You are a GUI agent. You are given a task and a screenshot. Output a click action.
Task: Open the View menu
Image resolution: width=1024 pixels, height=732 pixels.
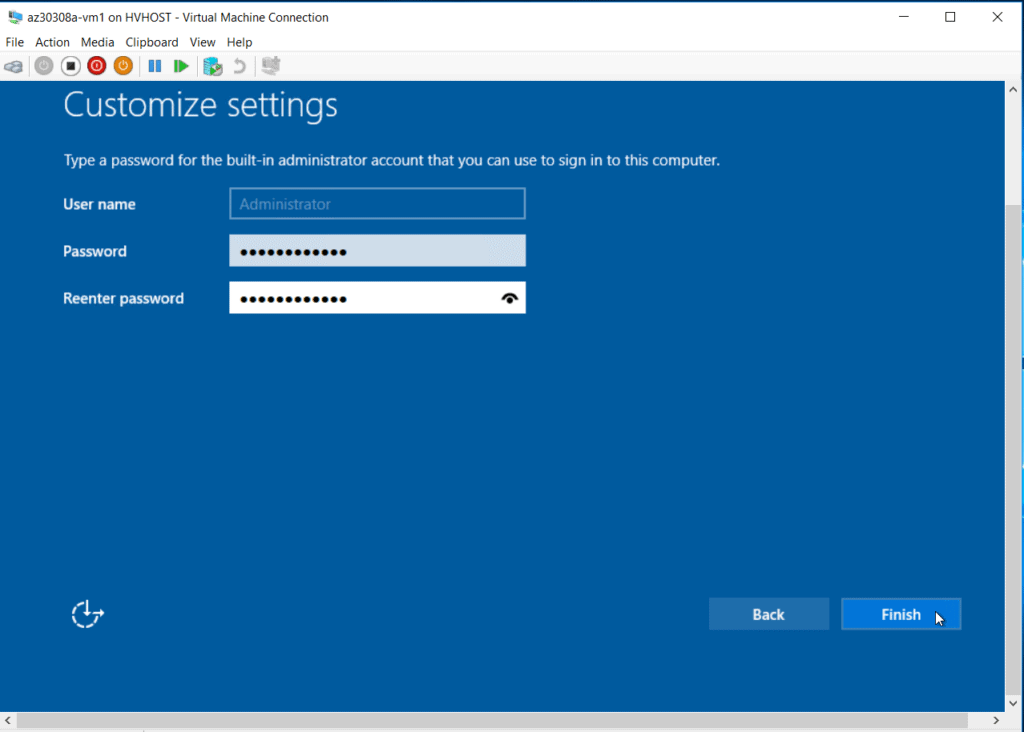point(203,42)
